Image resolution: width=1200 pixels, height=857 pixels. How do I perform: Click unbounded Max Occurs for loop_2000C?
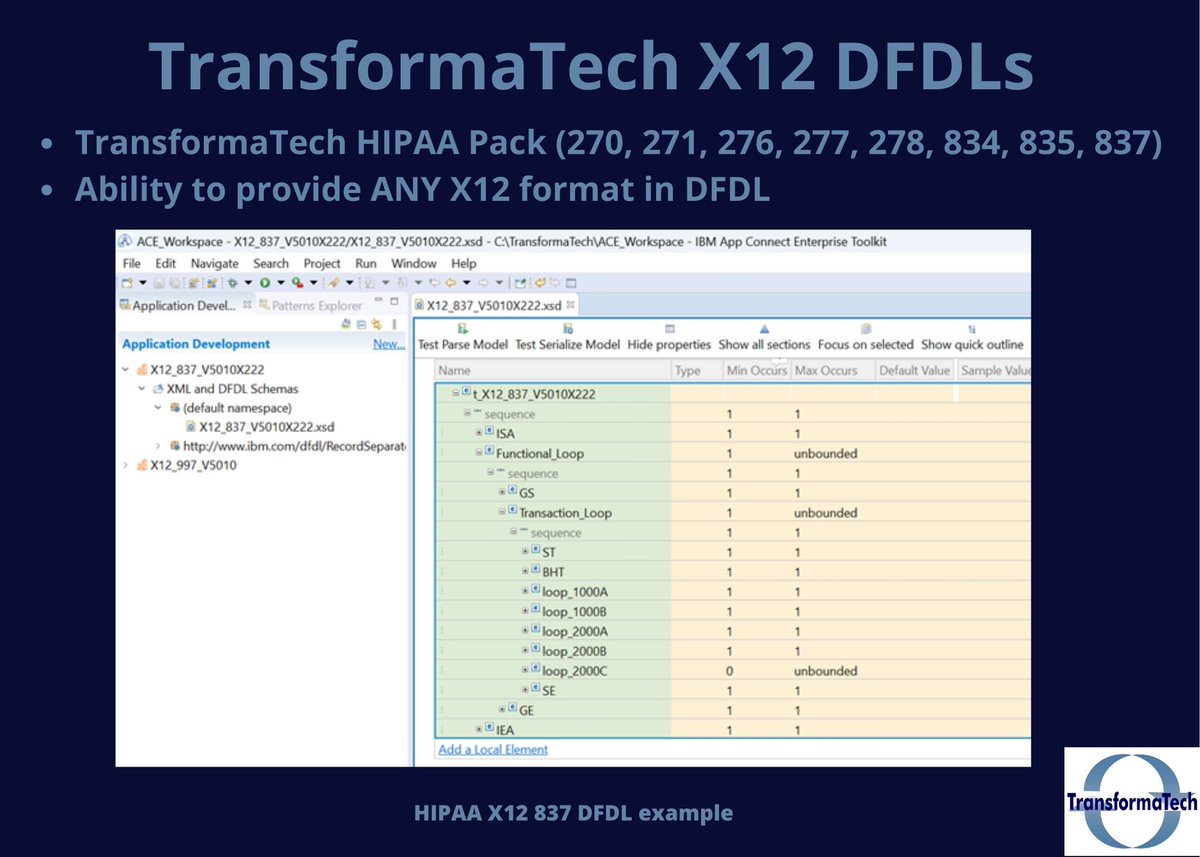pyautogui.click(x=825, y=671)
